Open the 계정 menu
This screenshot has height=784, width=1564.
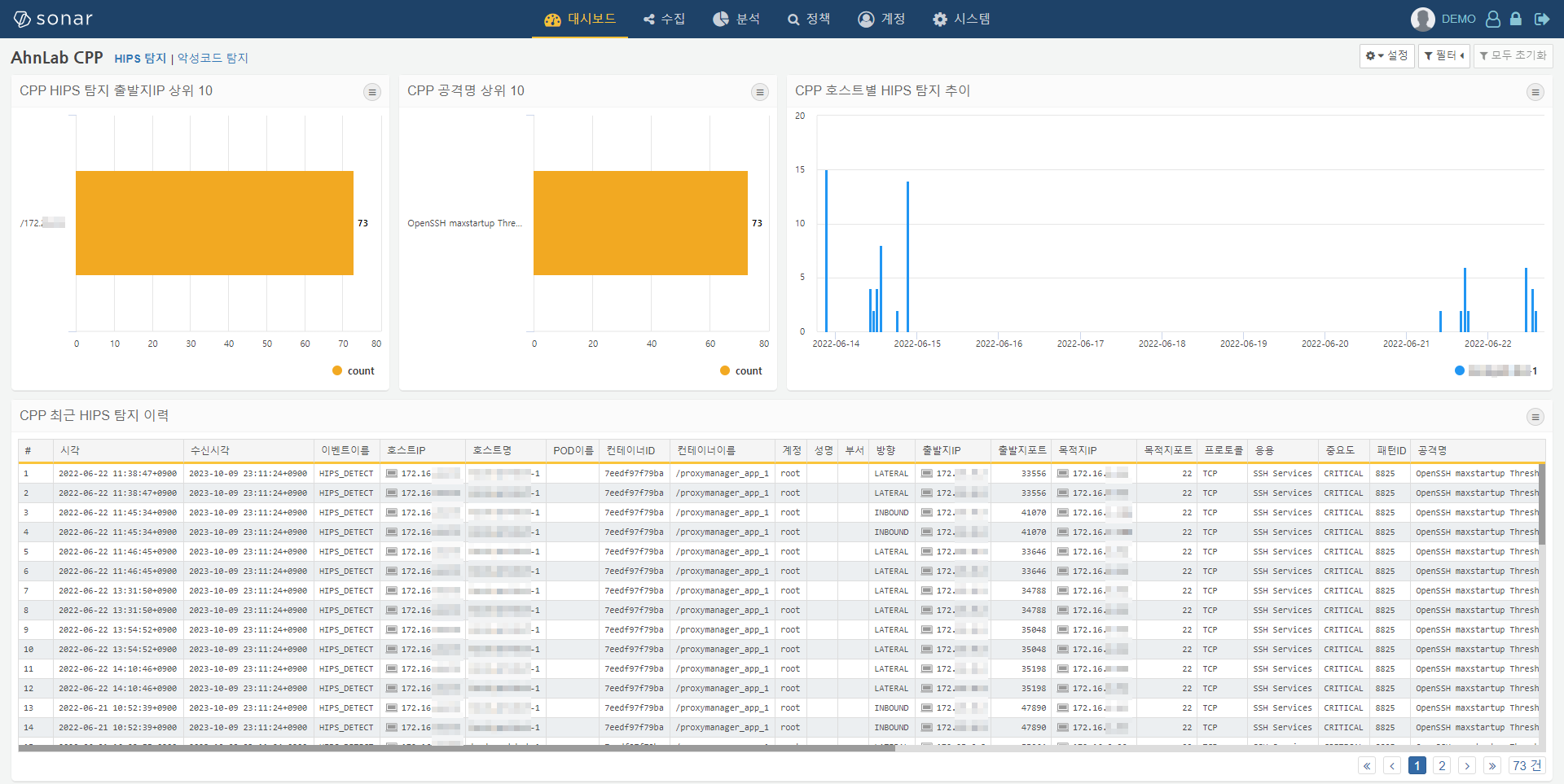pos(881,19)
